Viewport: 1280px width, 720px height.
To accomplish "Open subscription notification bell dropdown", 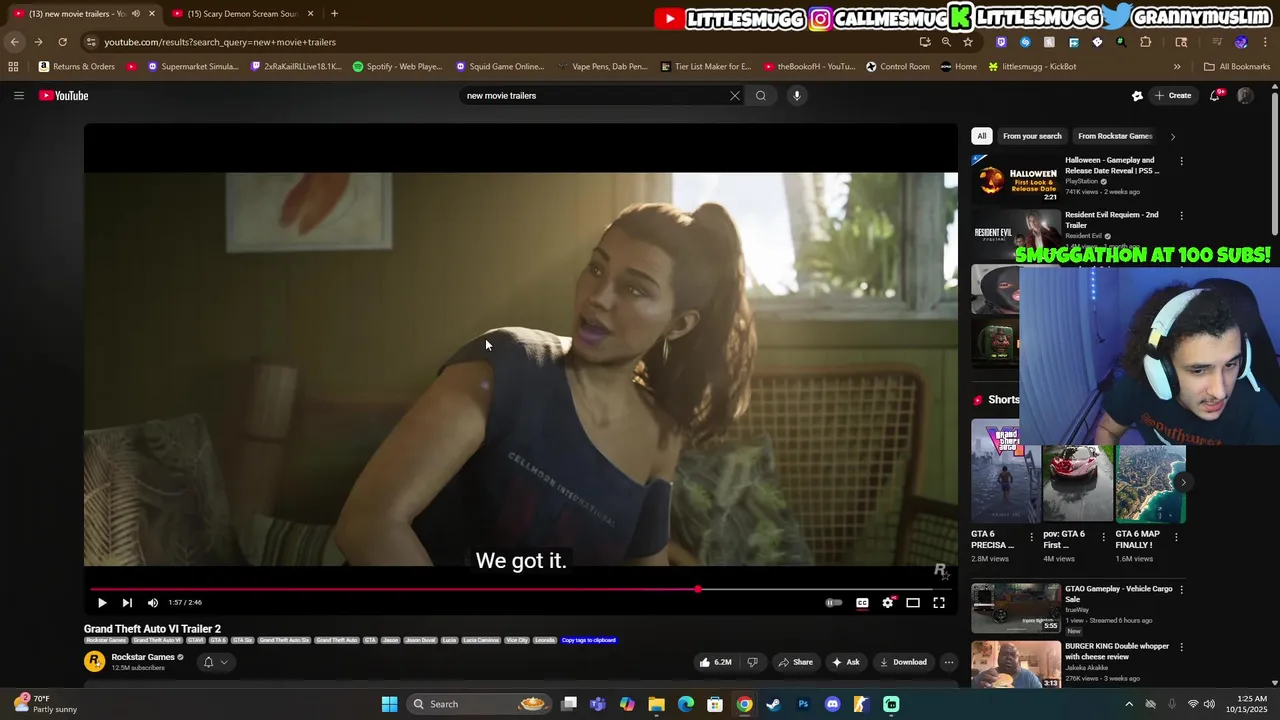I will (215, 662).
